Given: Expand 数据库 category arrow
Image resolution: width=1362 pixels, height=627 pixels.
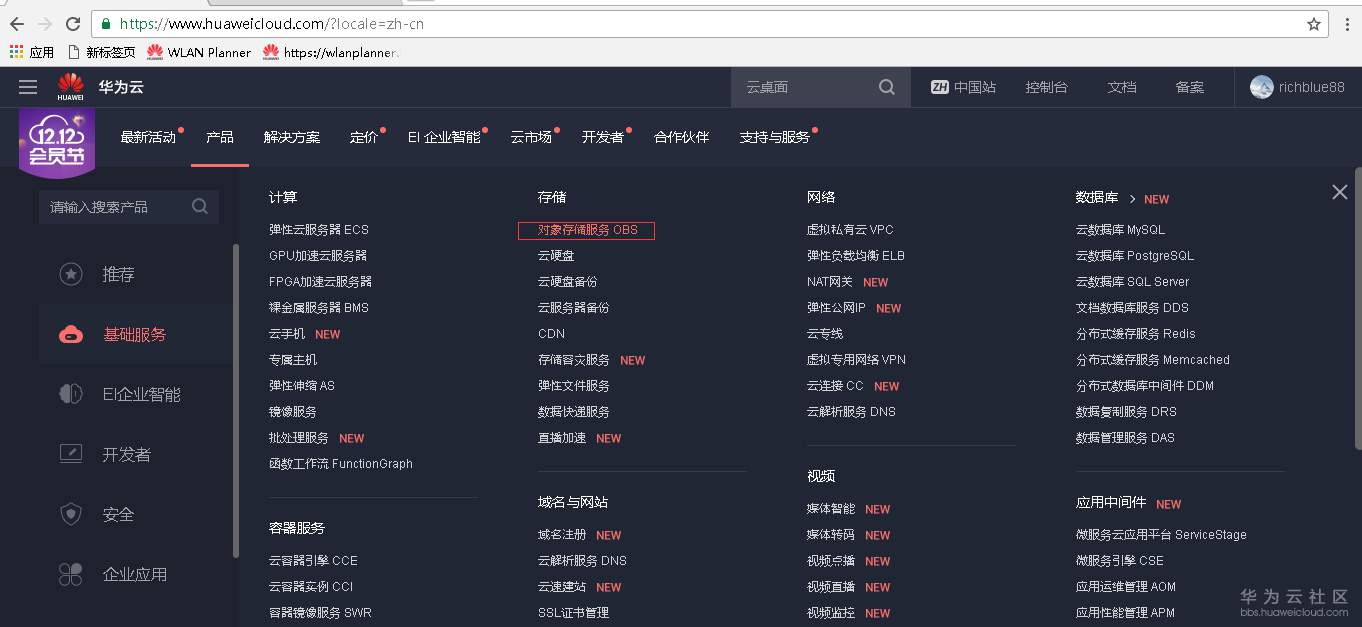Looking at the screenshot, I should click(1133, 199).
